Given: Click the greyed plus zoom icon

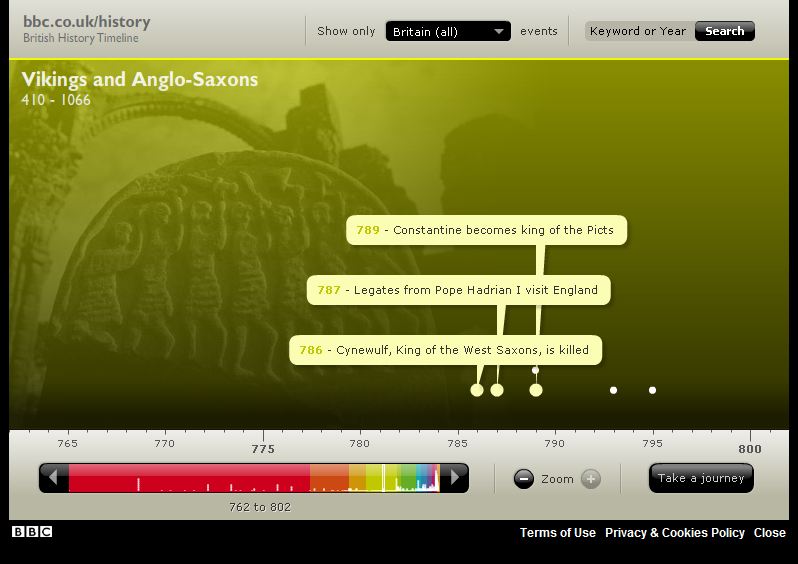Looking at the screenshot, I should point(591,478).
